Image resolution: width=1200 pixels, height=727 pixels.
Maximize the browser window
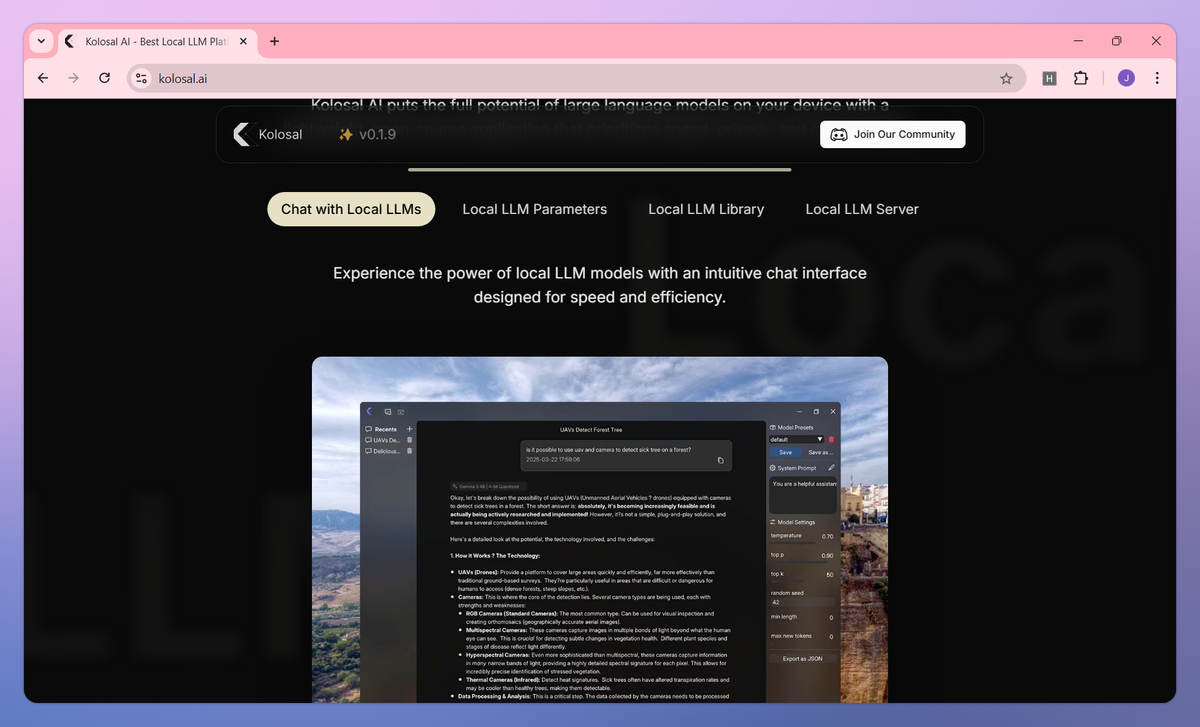[x=1116, y=41]
